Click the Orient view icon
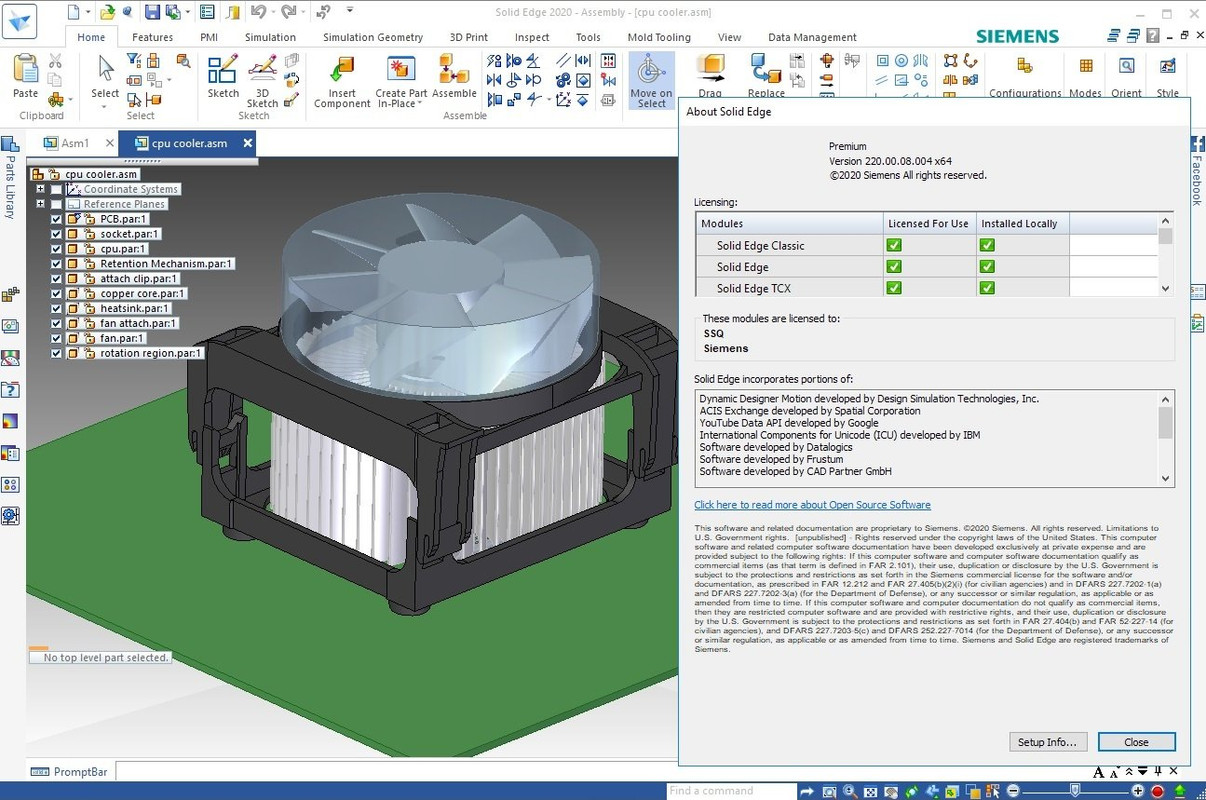Image resolution: width=1206 pixels, height=800 pixels. point(1127,66)
